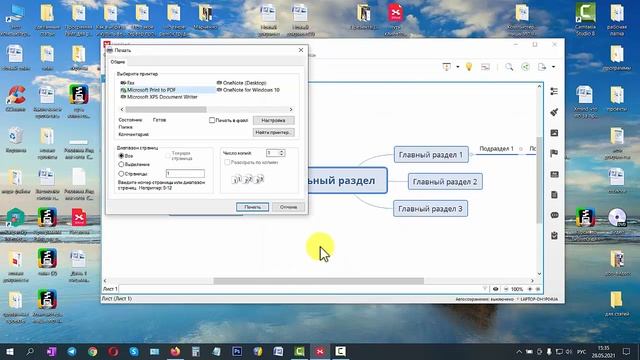The image size is (640, 360).
Task: Click the zoom out minus icon
Action: [x=506, y=289]
